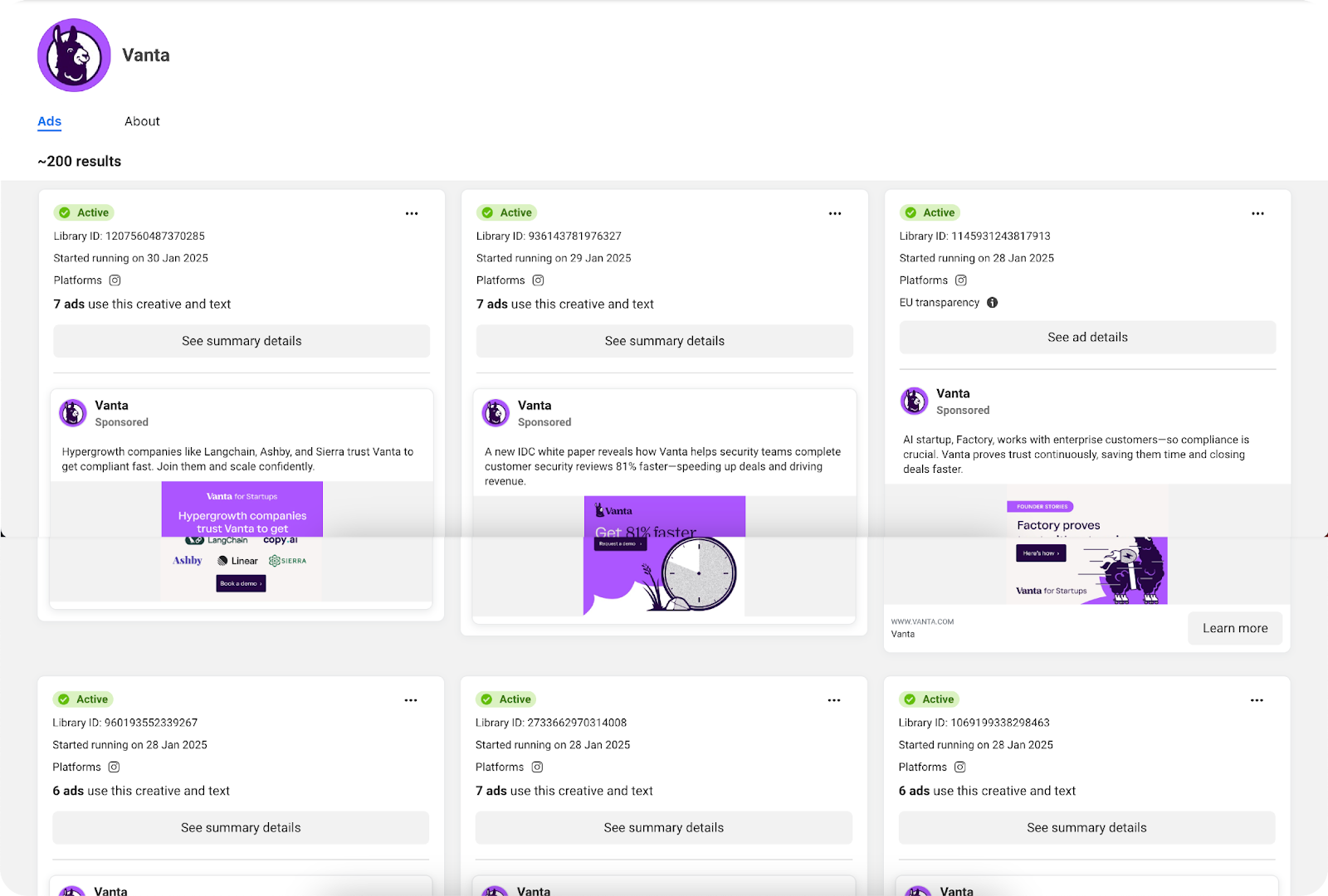
Task: See summary details for ad 1069199338298463
Action: point(1086,828)
